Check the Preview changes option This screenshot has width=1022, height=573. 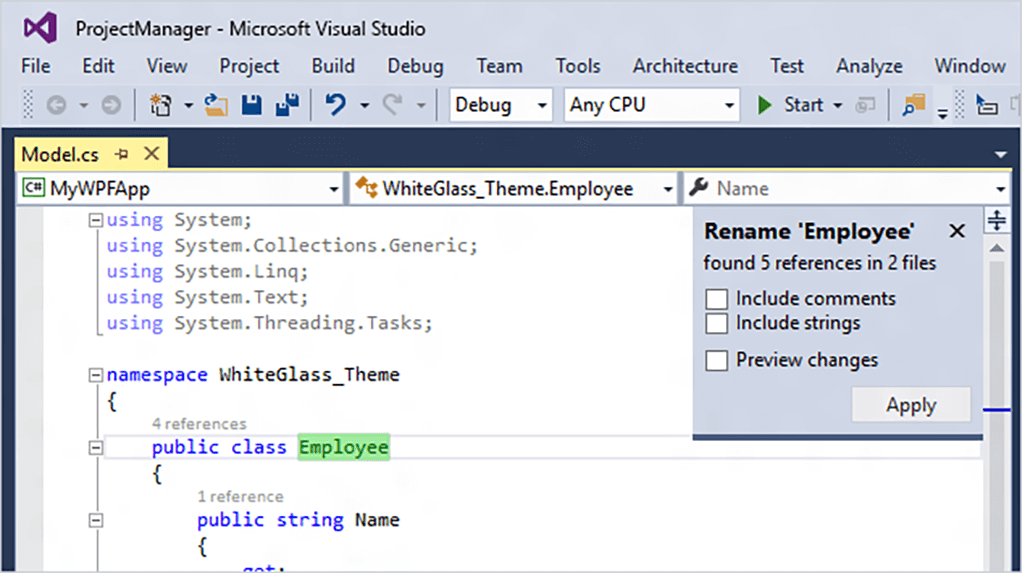click(x=716, y=360)
